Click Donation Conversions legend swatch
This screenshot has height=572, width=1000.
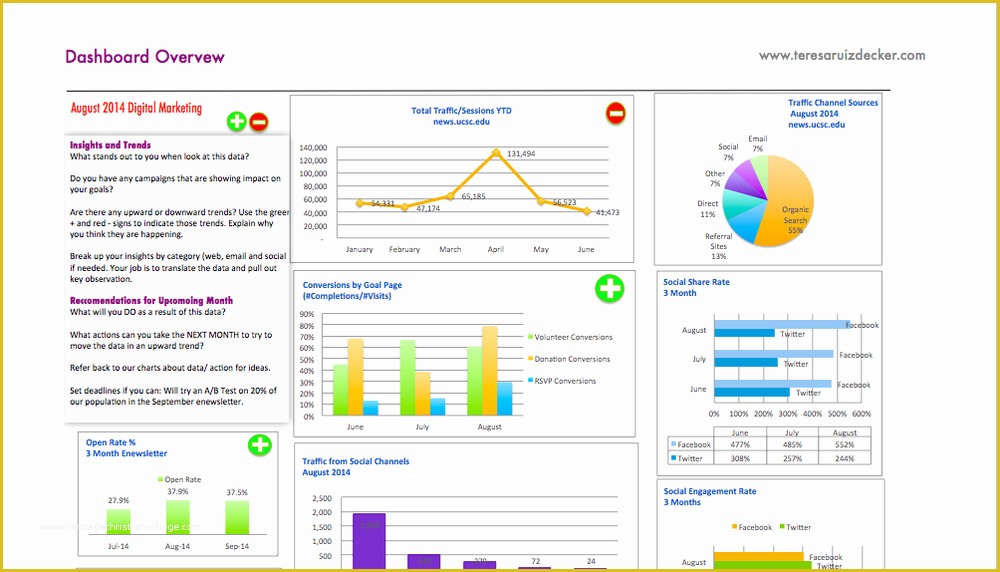(531, 358)
